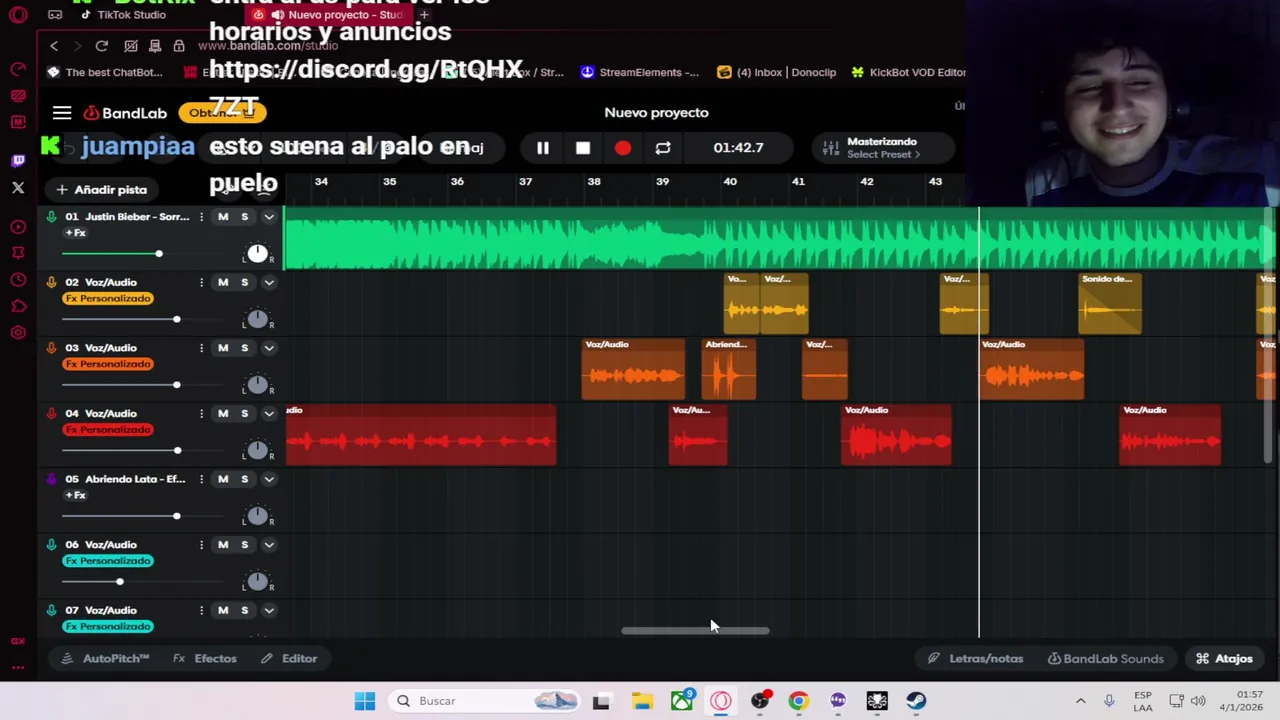Solo track 02 Voz/Audio

[x=244, y=282]
